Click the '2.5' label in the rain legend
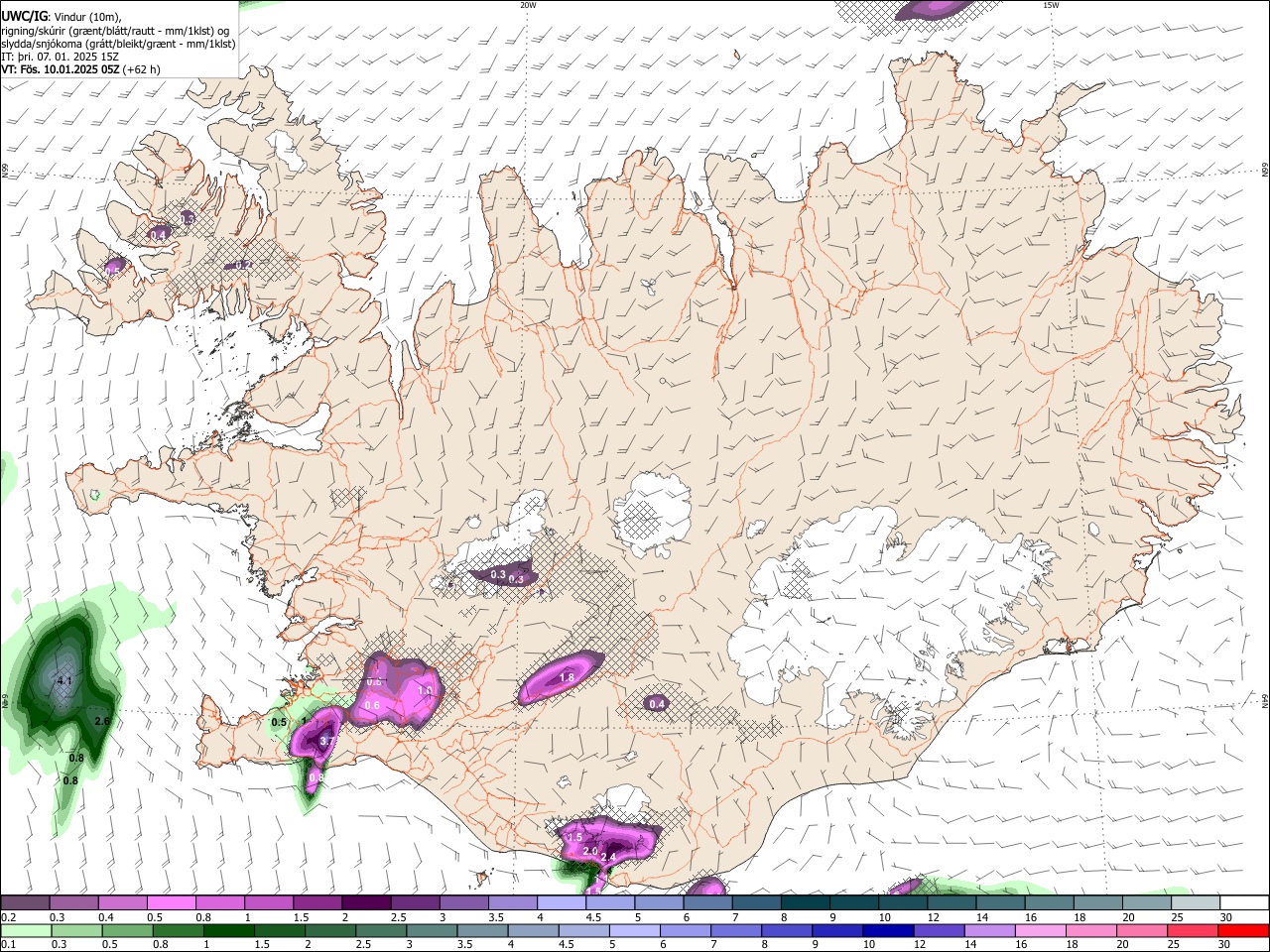The height and width of the screenshot is (952, 1270). pos(363,944)
